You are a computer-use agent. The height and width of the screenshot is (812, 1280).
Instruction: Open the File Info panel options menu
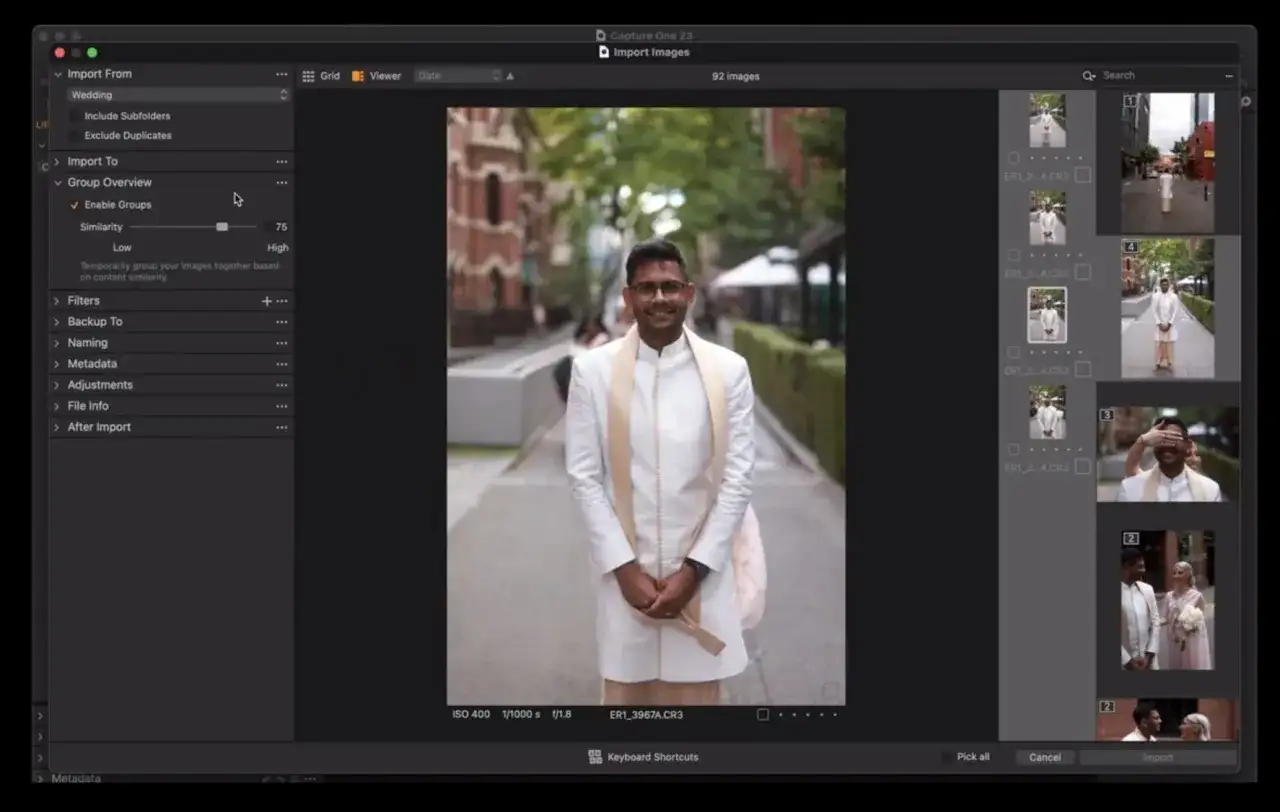point(282,406)
